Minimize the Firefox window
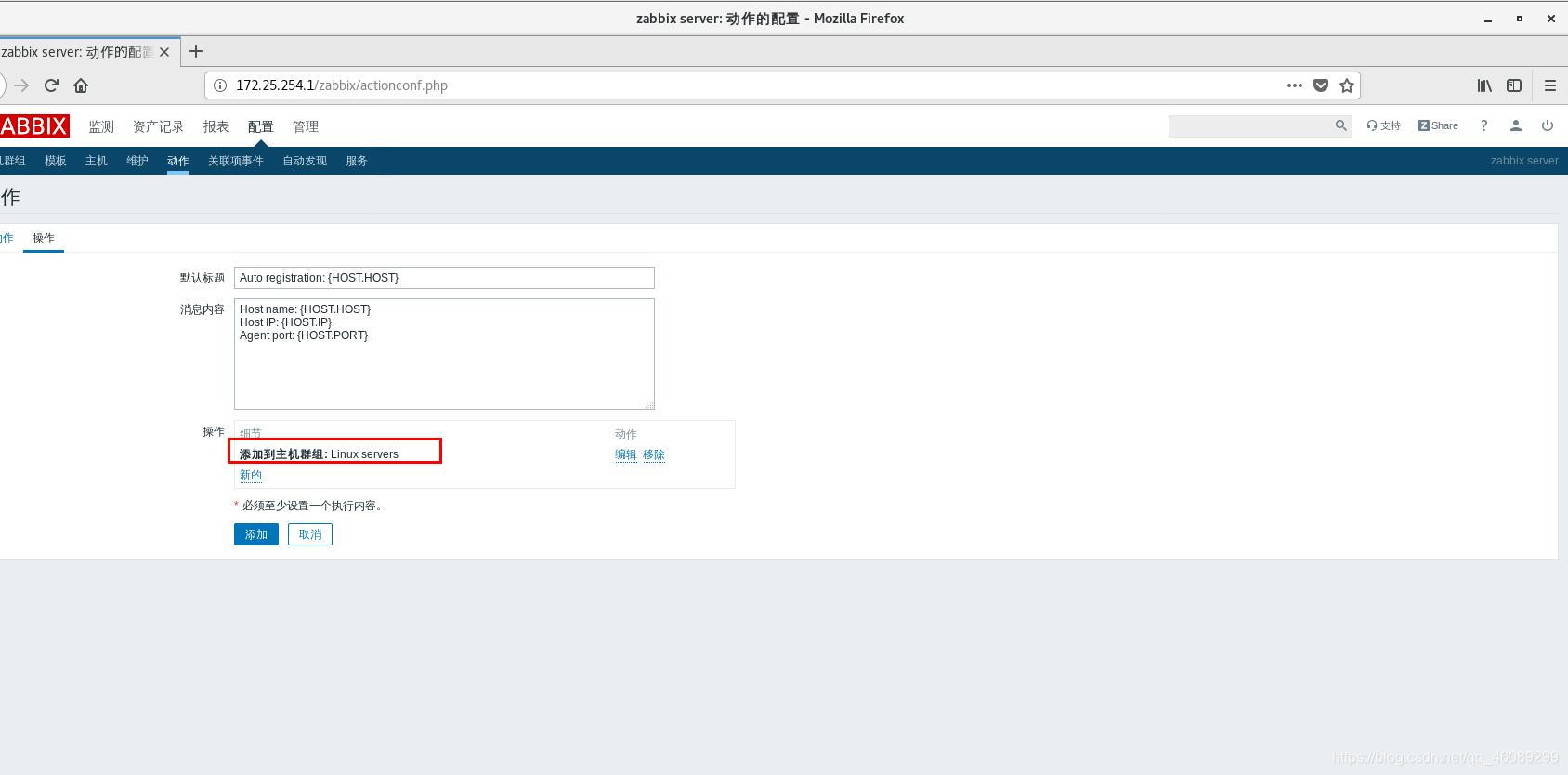Image resolution: width=1568 pixels, height=775 pixels. point(1488,19)
